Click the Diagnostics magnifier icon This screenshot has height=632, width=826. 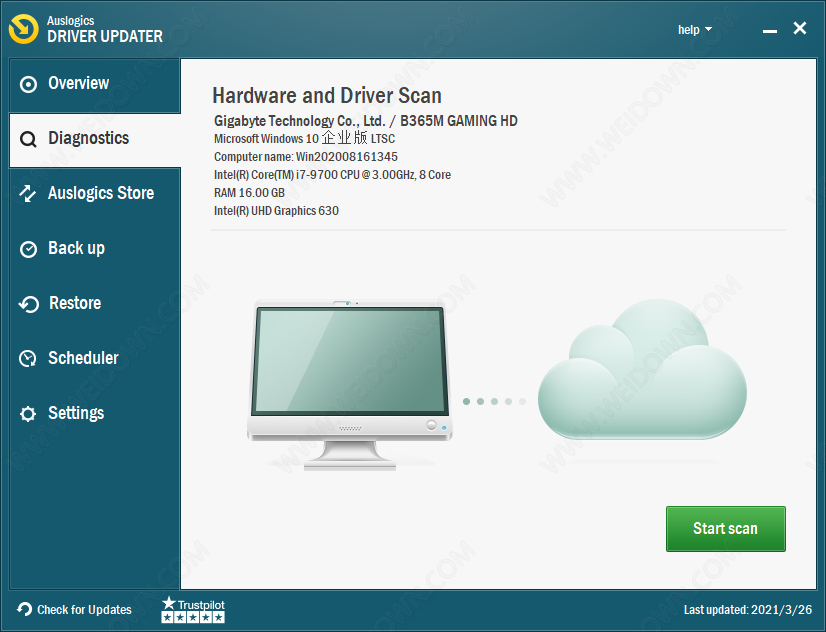[x=28, y=140]
